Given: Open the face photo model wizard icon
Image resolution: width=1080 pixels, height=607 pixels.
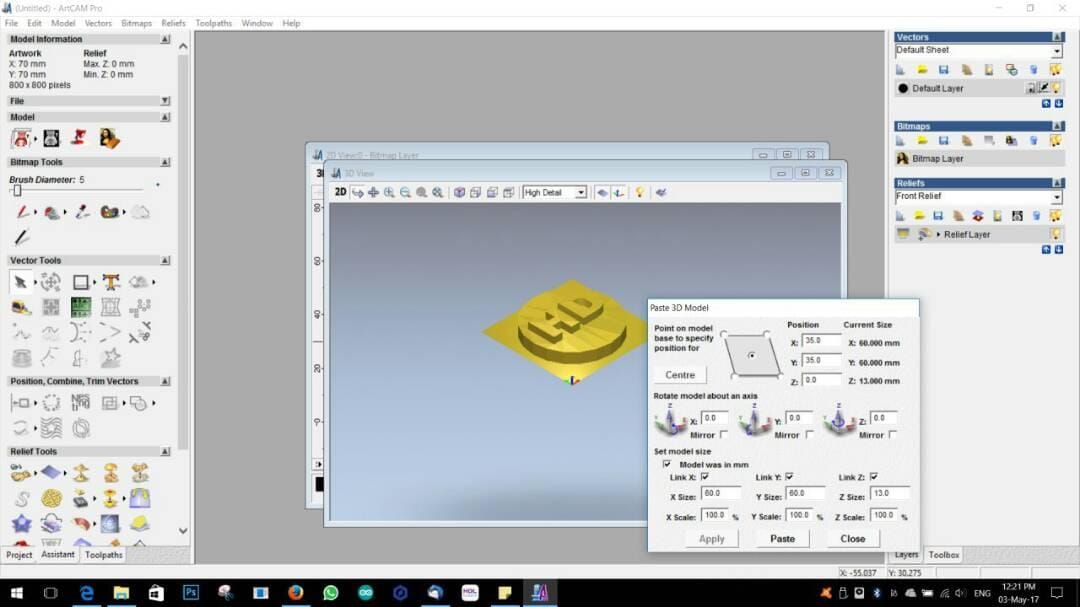Looking at the screenshot, I should 51,138.
